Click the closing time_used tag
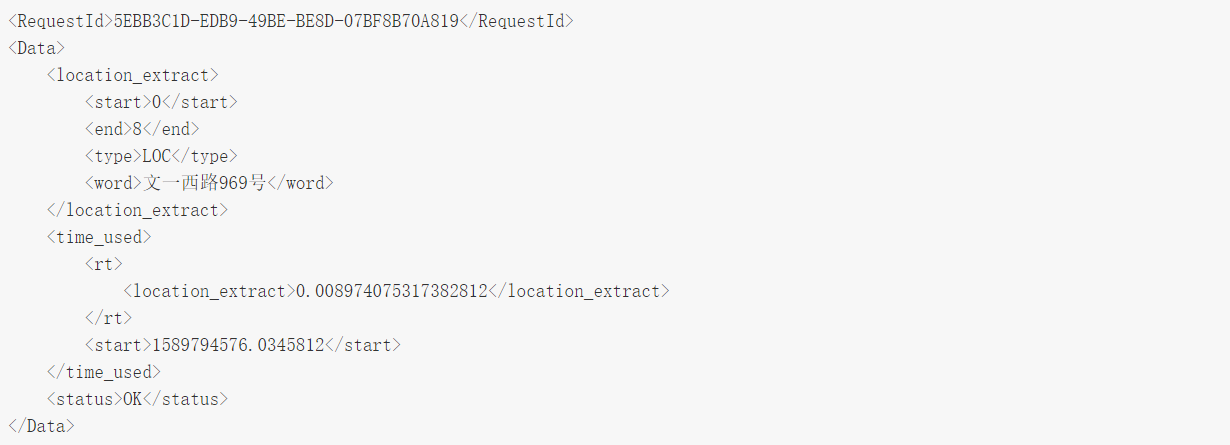This screenshot has width=1230, height=445. click(x=103, y=372)
